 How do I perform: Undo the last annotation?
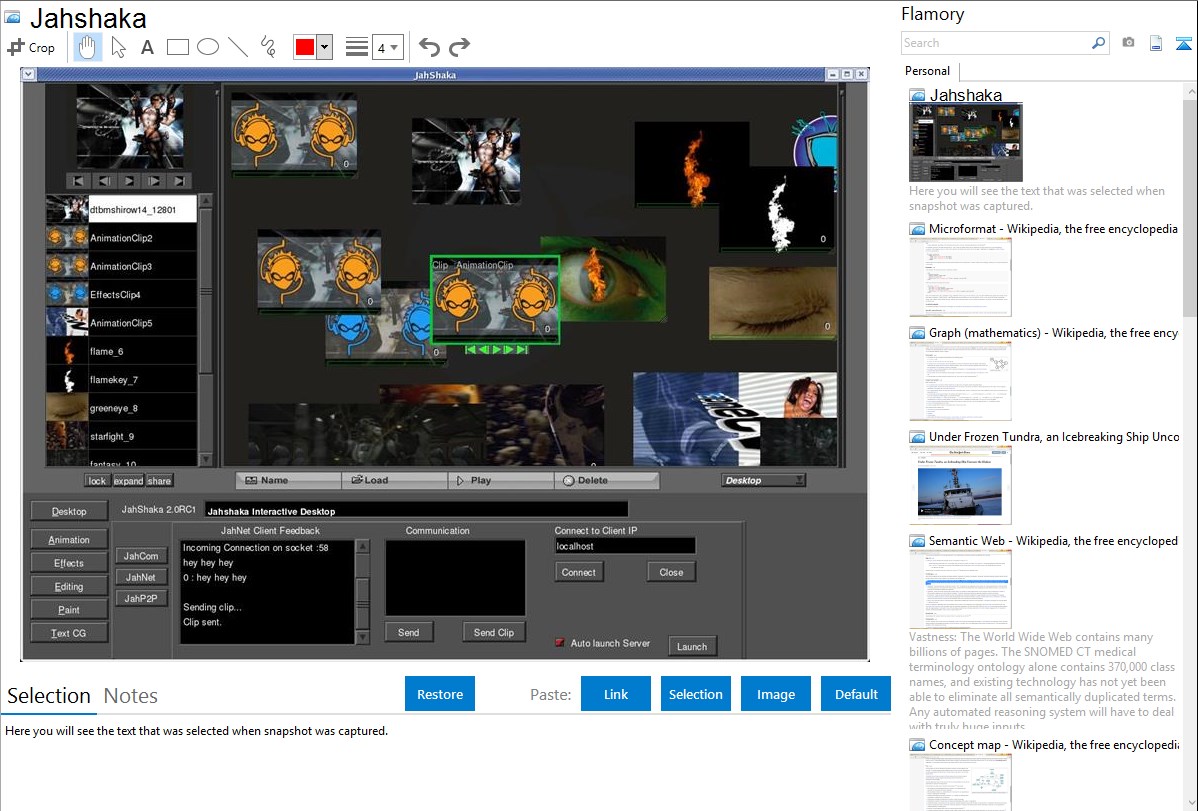(x=429, y=47)
